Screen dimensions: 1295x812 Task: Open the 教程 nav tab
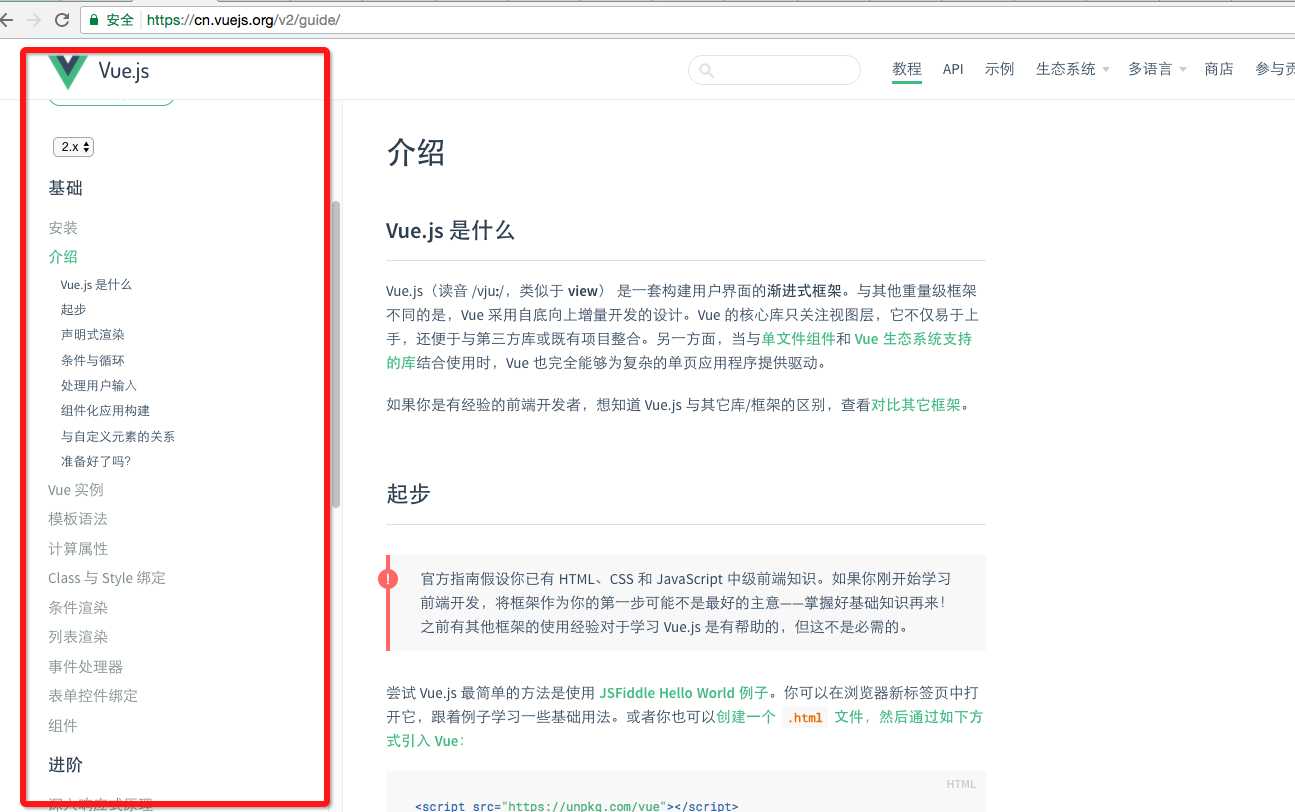(x=907, y=69)
